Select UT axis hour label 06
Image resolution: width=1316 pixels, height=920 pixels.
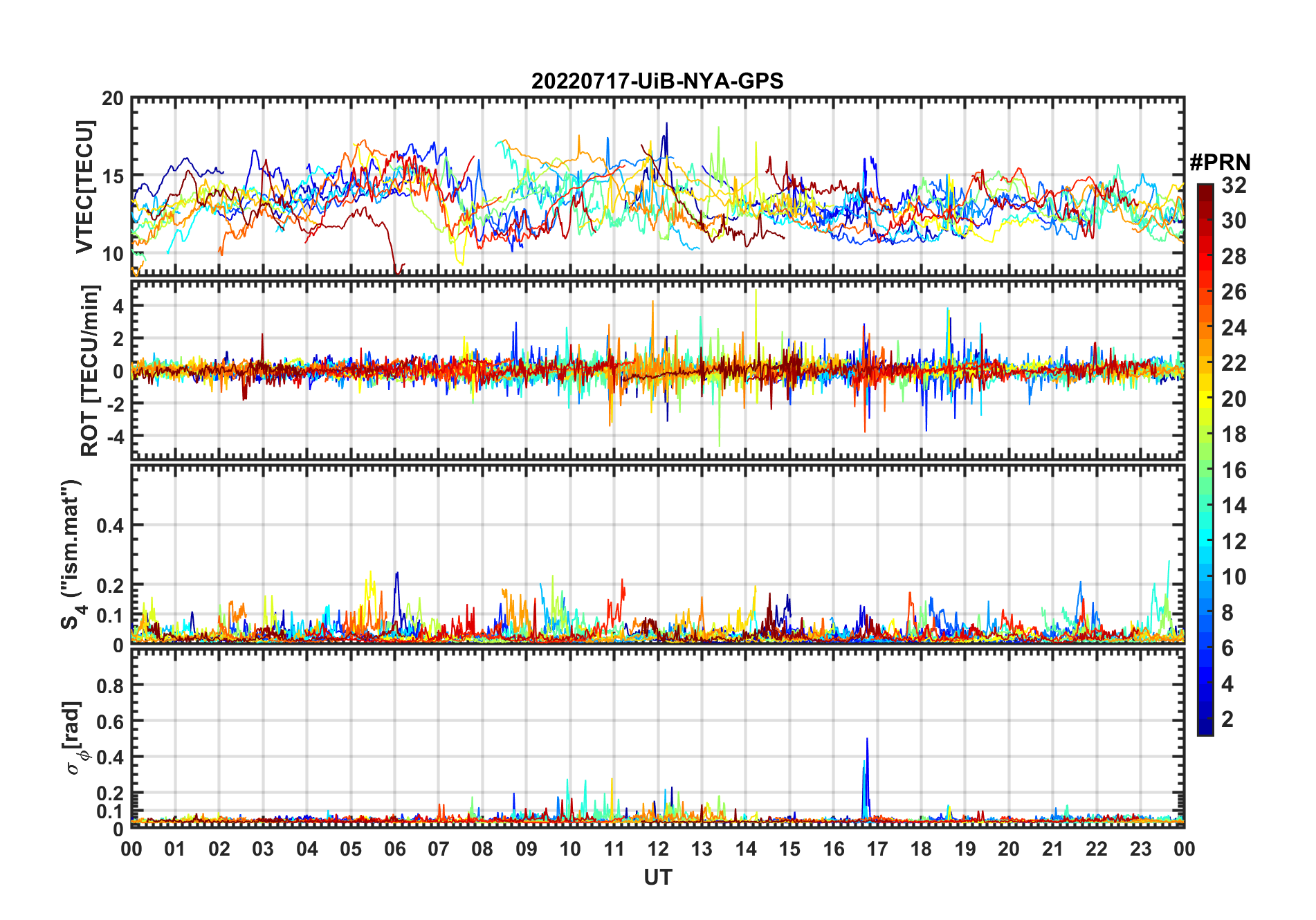point(395,849)
